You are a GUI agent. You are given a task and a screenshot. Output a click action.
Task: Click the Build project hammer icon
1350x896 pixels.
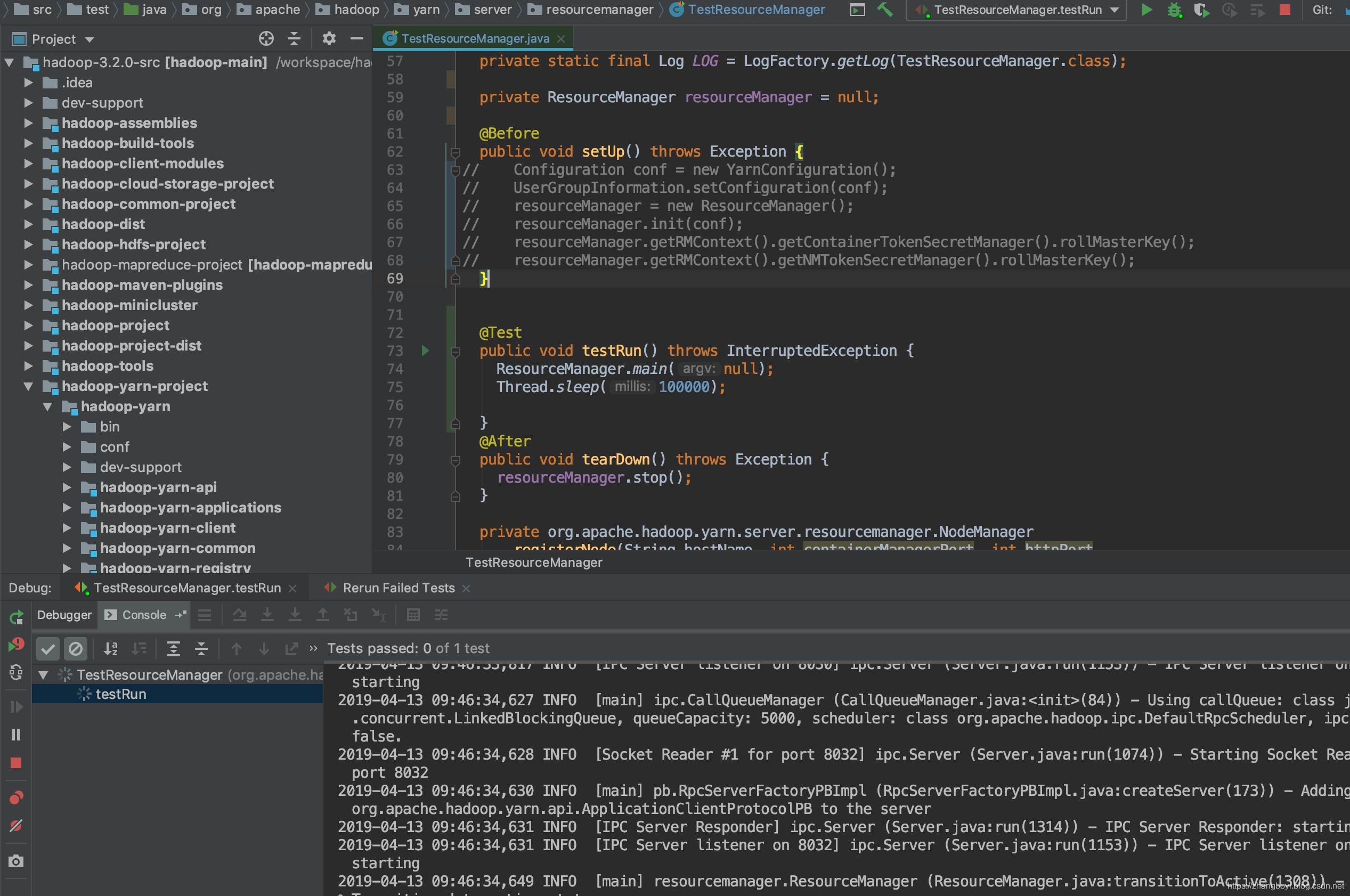pos(884,10)
